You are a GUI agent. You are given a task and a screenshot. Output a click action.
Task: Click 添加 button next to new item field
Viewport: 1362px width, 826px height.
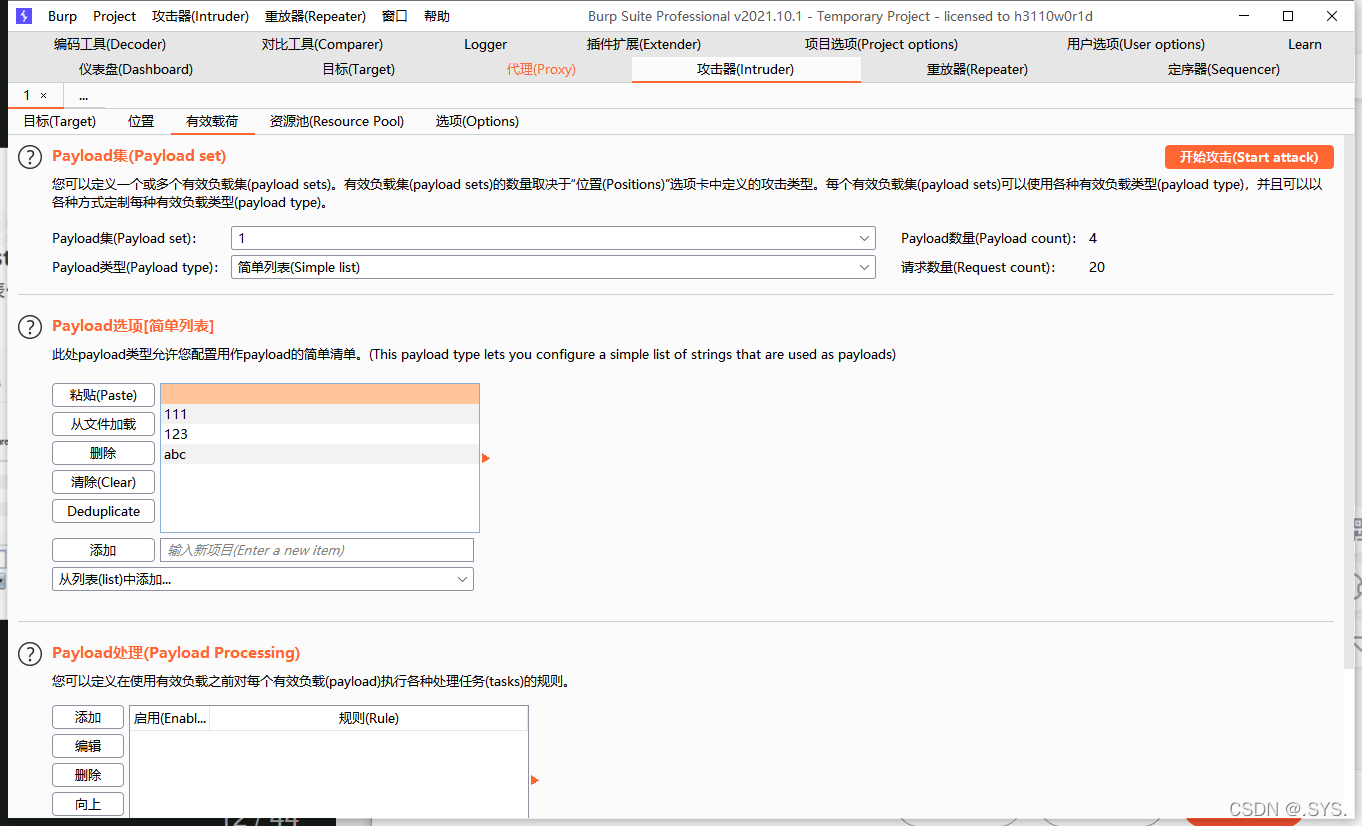pos(103,550)
